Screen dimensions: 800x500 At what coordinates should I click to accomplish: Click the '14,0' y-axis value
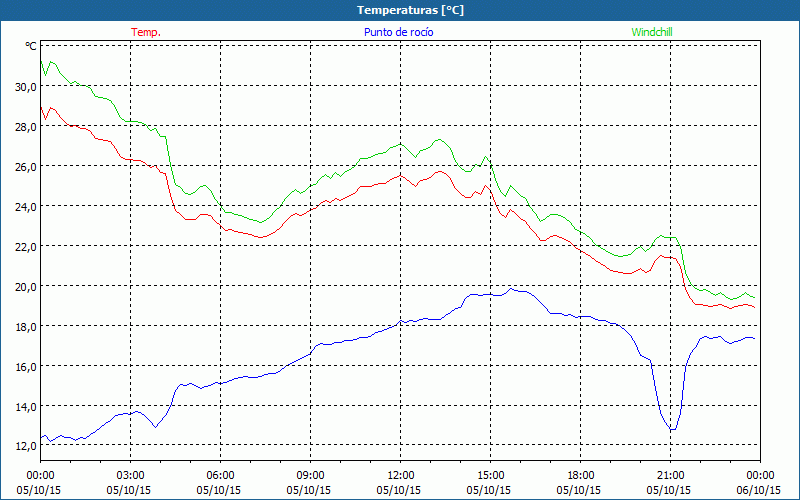(26, 407)
